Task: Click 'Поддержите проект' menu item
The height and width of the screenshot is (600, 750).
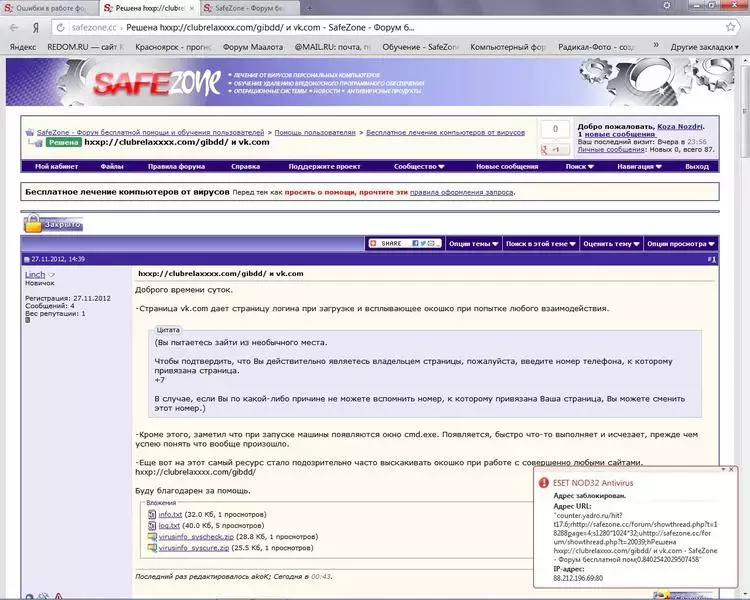Action: tap(324, 167)
